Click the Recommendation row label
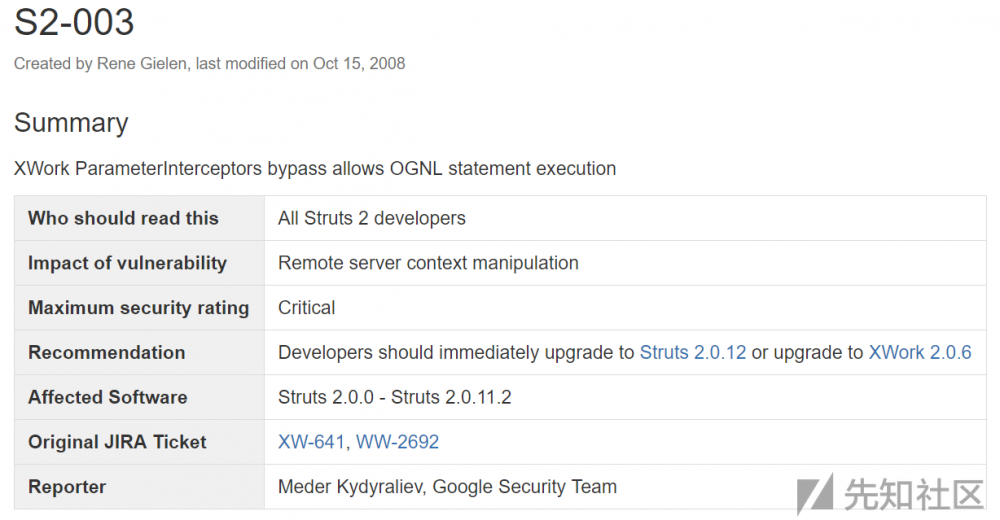 click(106, 352)
